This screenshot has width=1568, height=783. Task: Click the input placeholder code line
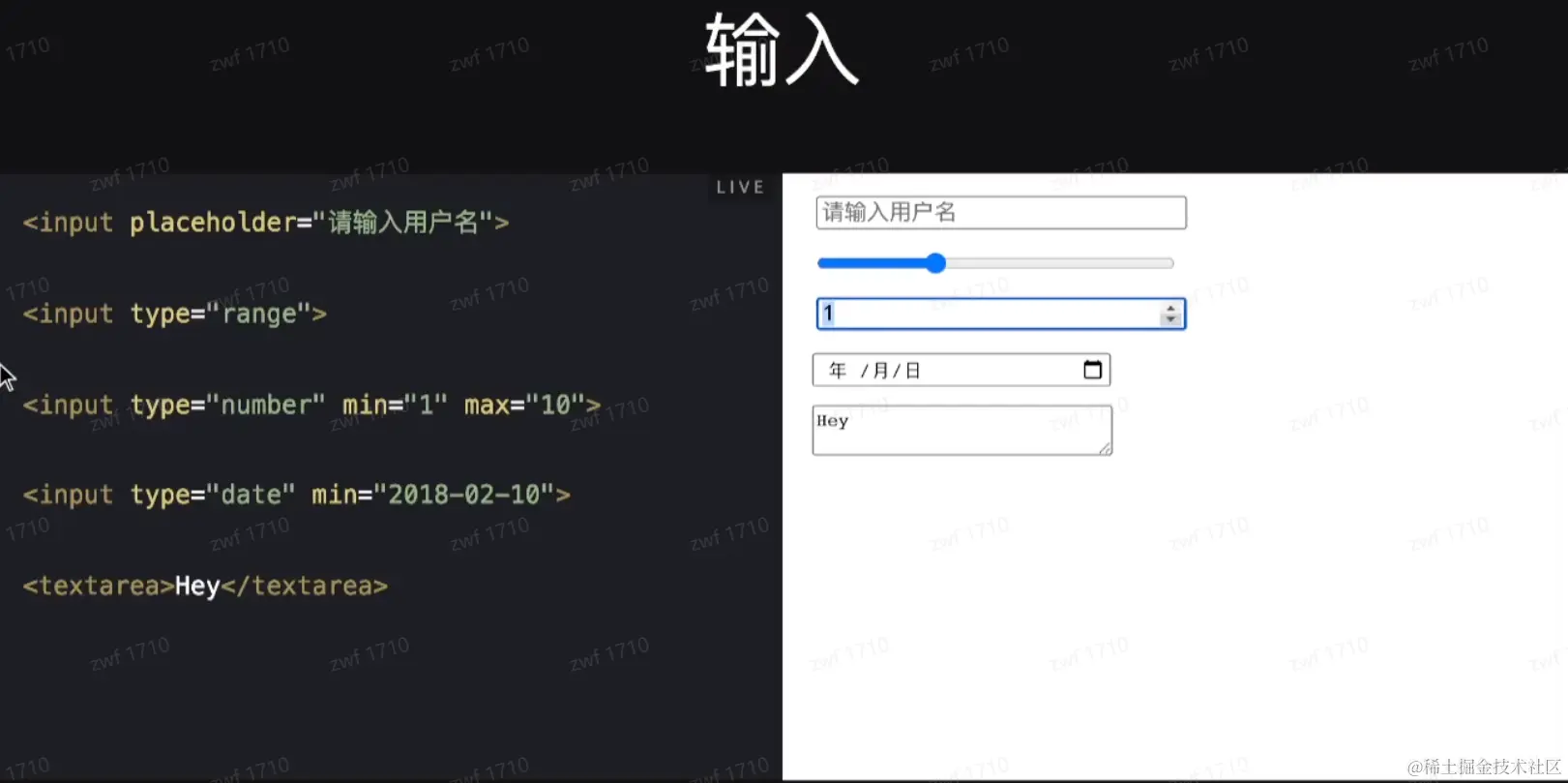tap(266, 223)
